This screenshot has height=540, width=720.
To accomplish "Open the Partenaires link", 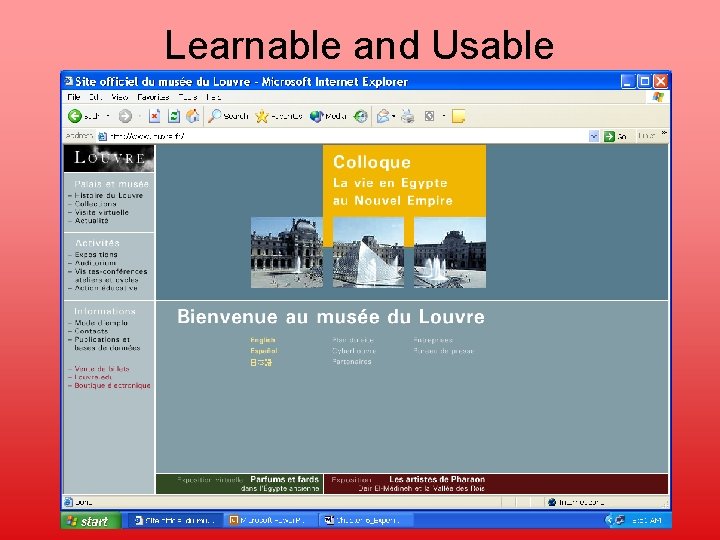I will tap(352, 362).
